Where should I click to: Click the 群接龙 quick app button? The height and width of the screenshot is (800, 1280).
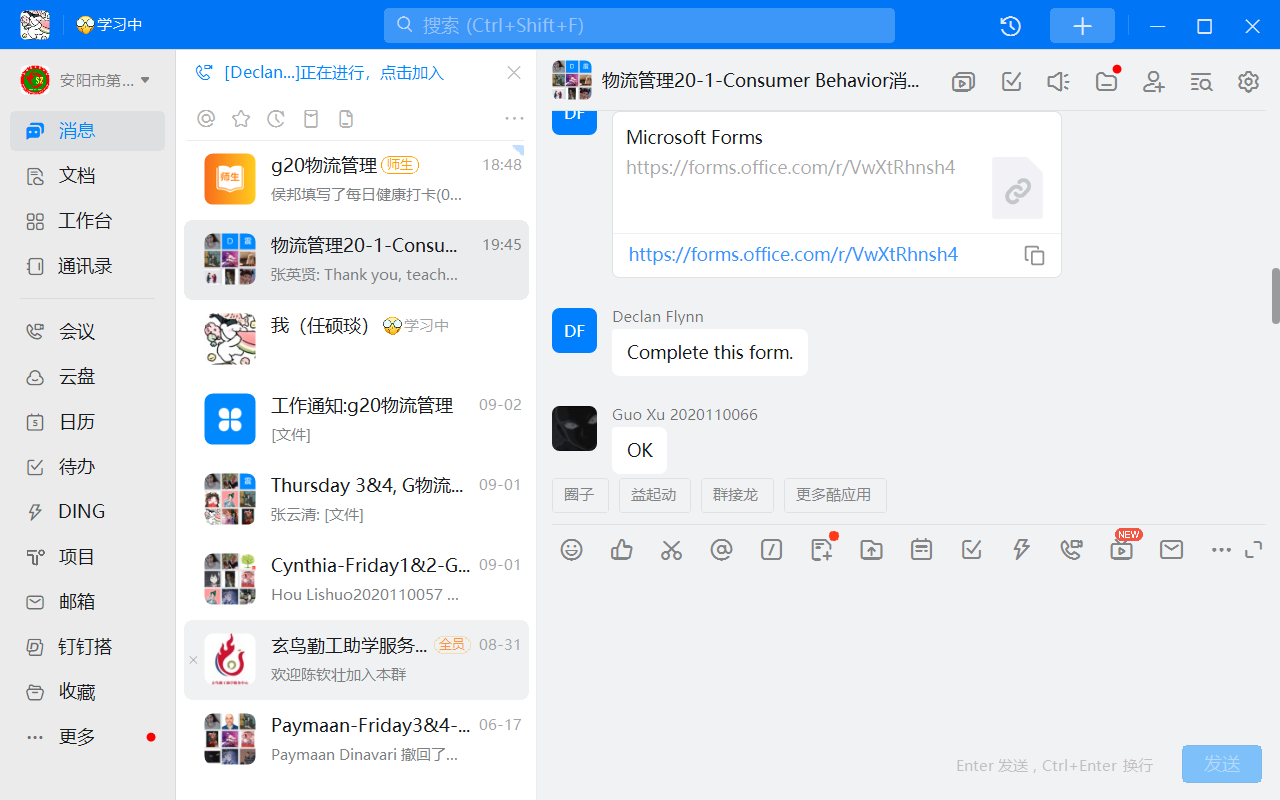735,495
